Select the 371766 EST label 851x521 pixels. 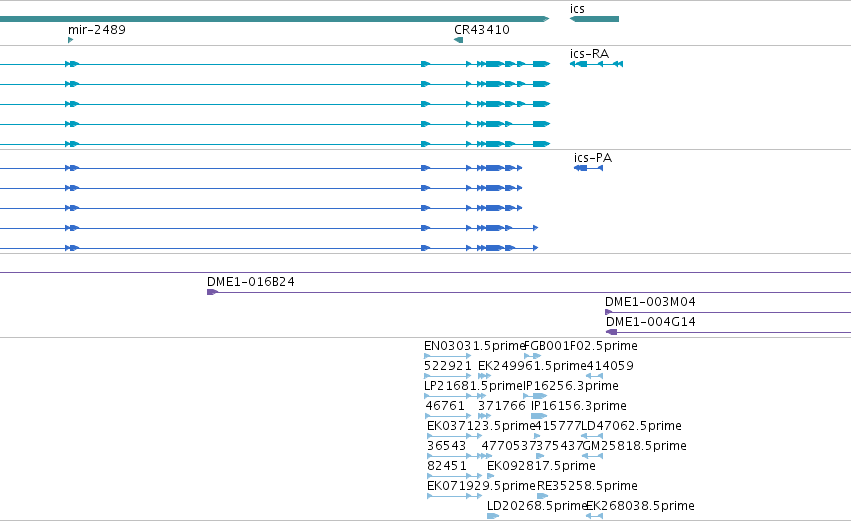(x=501, y=406)
